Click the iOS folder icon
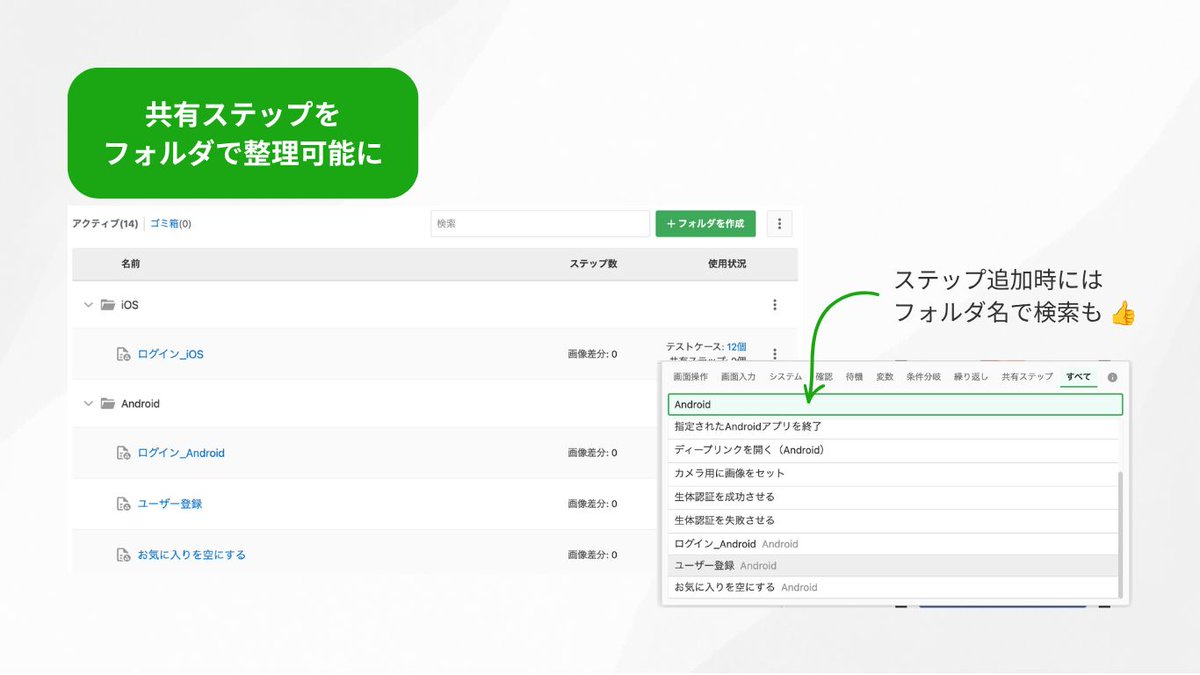The height and width of the screenshot is (675, 1200). point(107,305)
